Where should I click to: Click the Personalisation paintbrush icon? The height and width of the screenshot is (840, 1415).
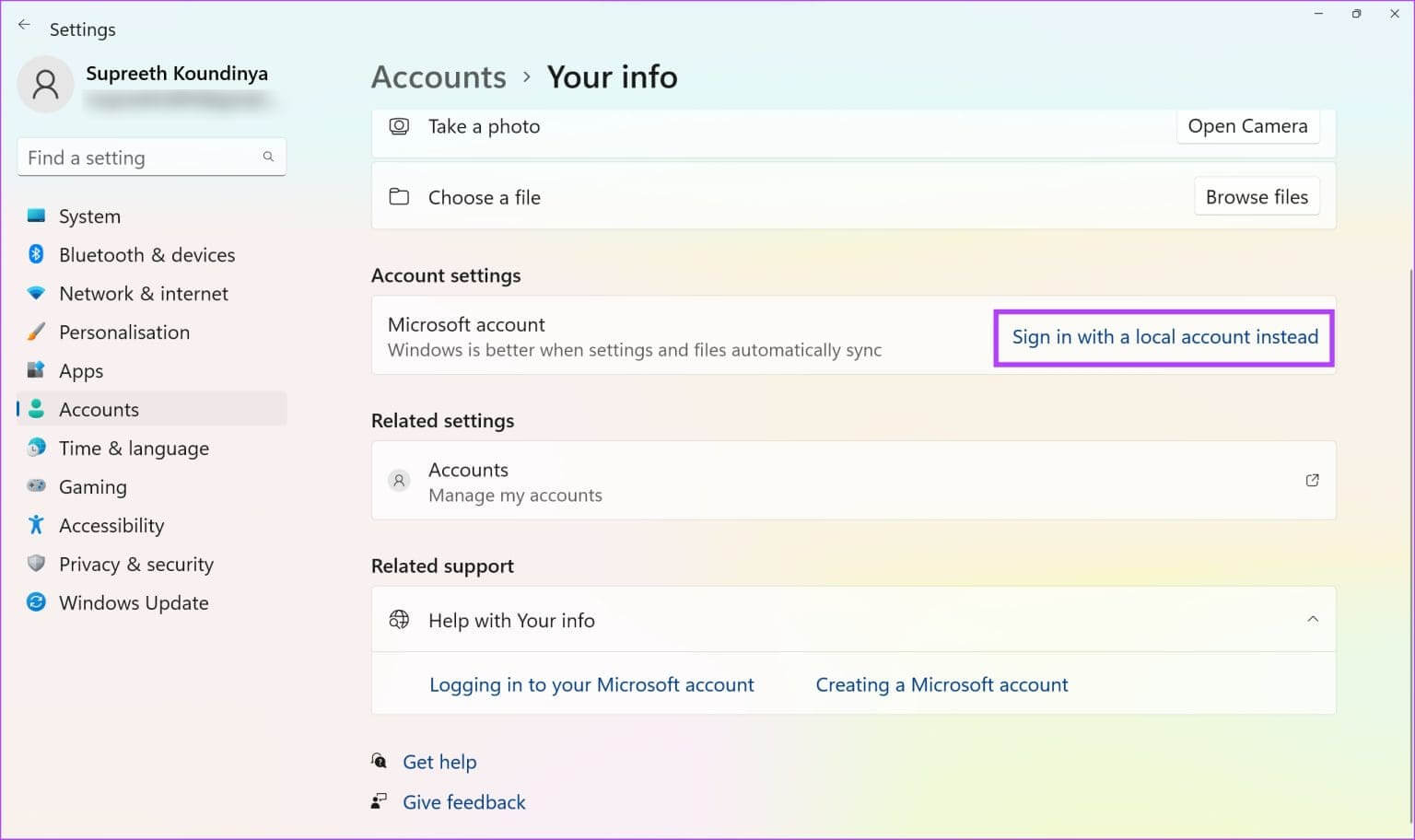[36, 332]
